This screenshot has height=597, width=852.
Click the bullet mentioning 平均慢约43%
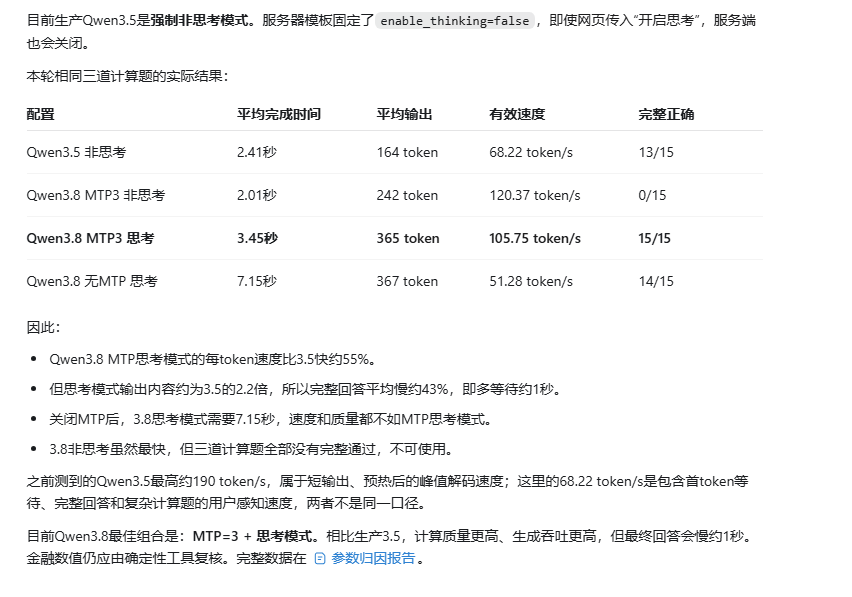pos(305,389)
